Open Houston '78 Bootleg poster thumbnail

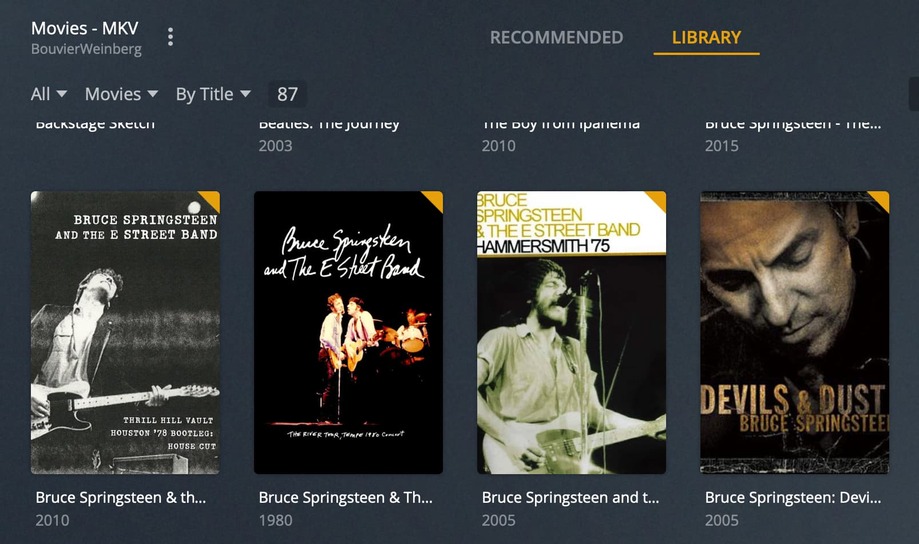coord(125,332)
